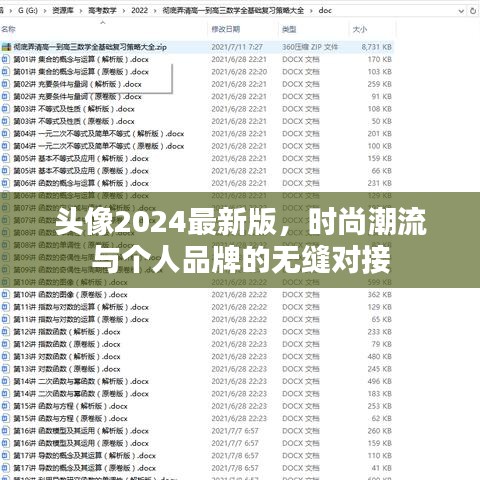Screen dimensions: 480x480
Task: Select 第15讲 函数与方程(原卷版).docx name
Action: click(70, 418)
